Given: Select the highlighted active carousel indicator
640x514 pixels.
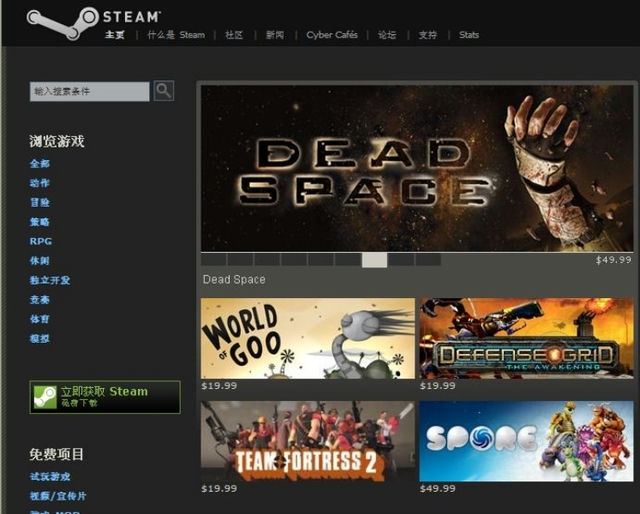Looking at the screenshot, I should pos(374,260).
